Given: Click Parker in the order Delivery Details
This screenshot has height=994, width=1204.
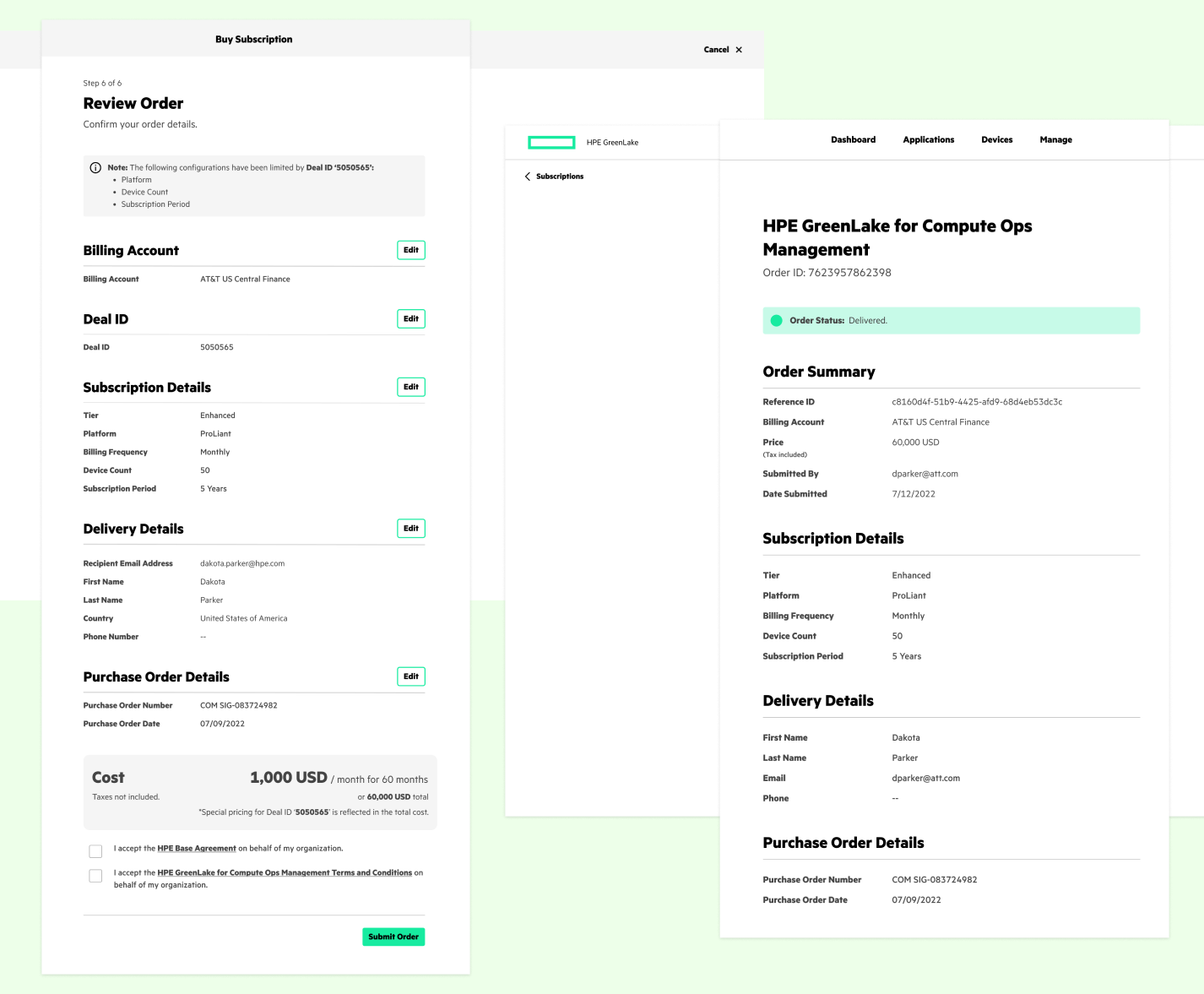Looking at the screenshot, I should (905, 758).
